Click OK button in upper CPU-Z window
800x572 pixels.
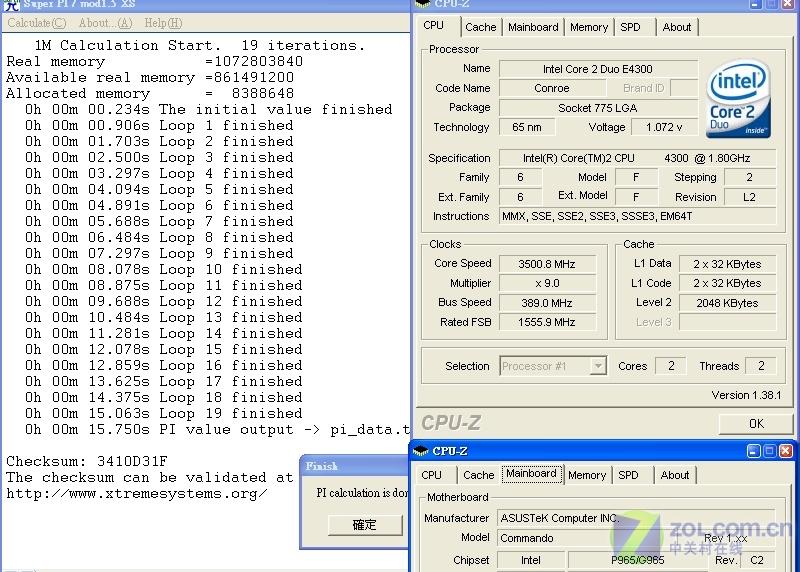[756, 424]
